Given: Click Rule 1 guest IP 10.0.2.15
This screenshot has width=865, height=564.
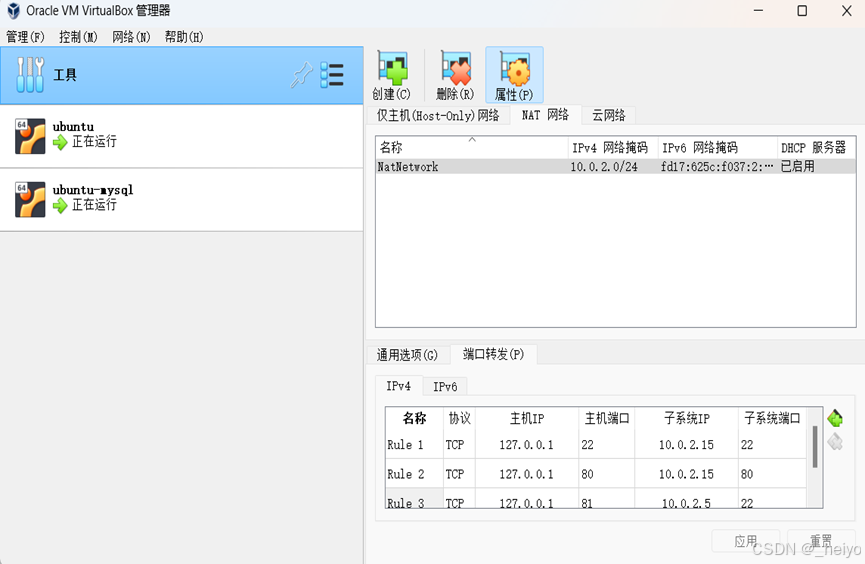Looking at the screenshot, I should (686, 444).
